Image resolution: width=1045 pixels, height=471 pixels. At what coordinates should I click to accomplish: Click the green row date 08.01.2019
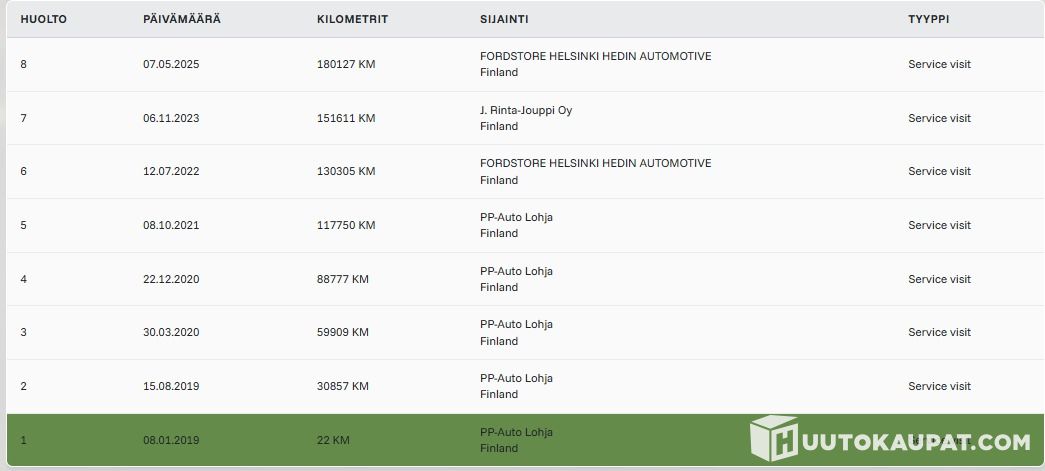(x=171, y=440)
